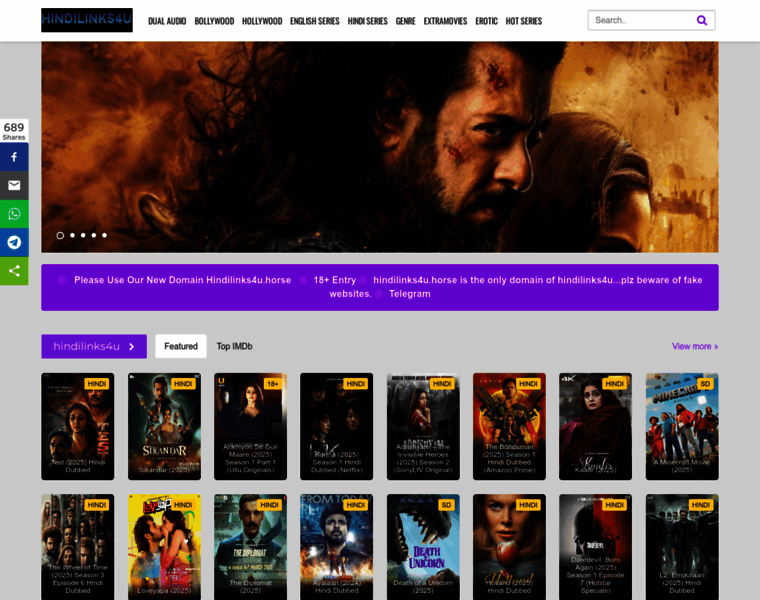Open Ankhiyon Se Goli Maare poster
The height and width of the screenshot is (600, 760).
[x=251, y=426]
